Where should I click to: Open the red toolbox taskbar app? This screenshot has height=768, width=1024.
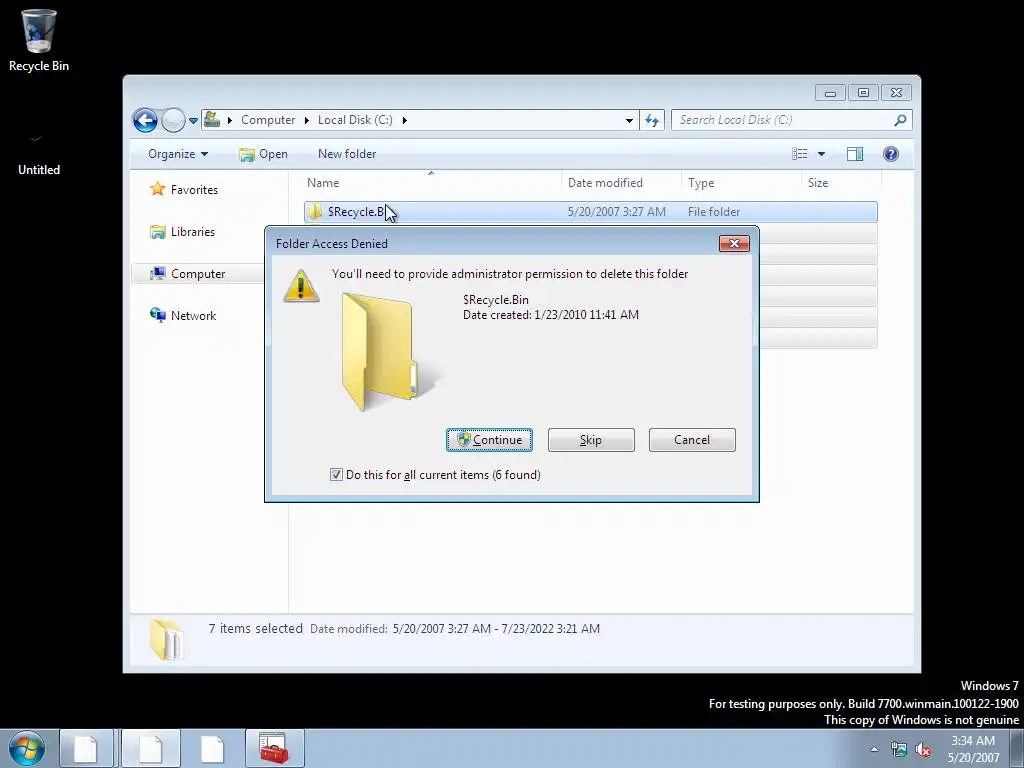[274, 748]
